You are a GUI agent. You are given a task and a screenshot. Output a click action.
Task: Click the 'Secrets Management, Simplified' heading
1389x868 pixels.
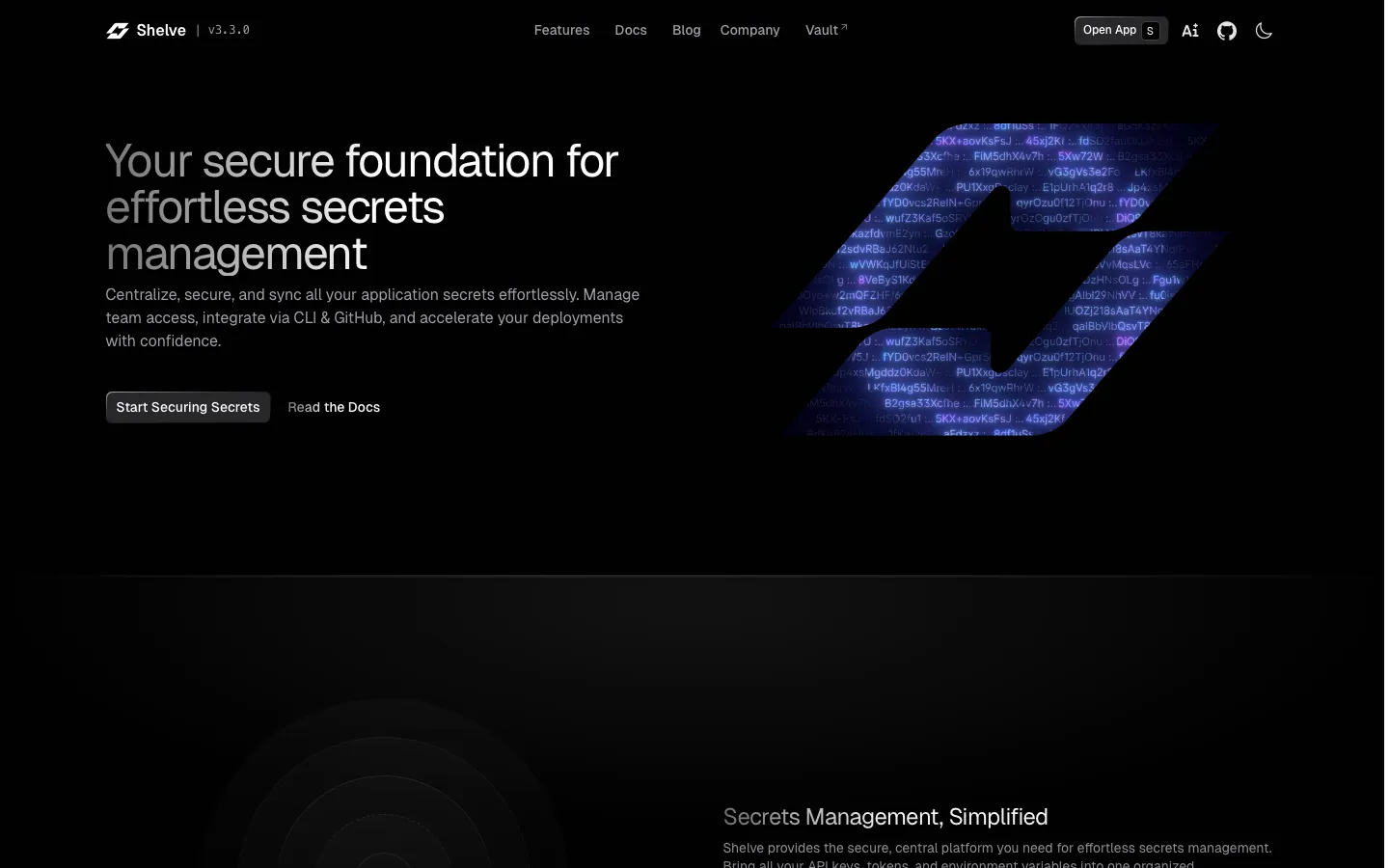coord(885,817)
